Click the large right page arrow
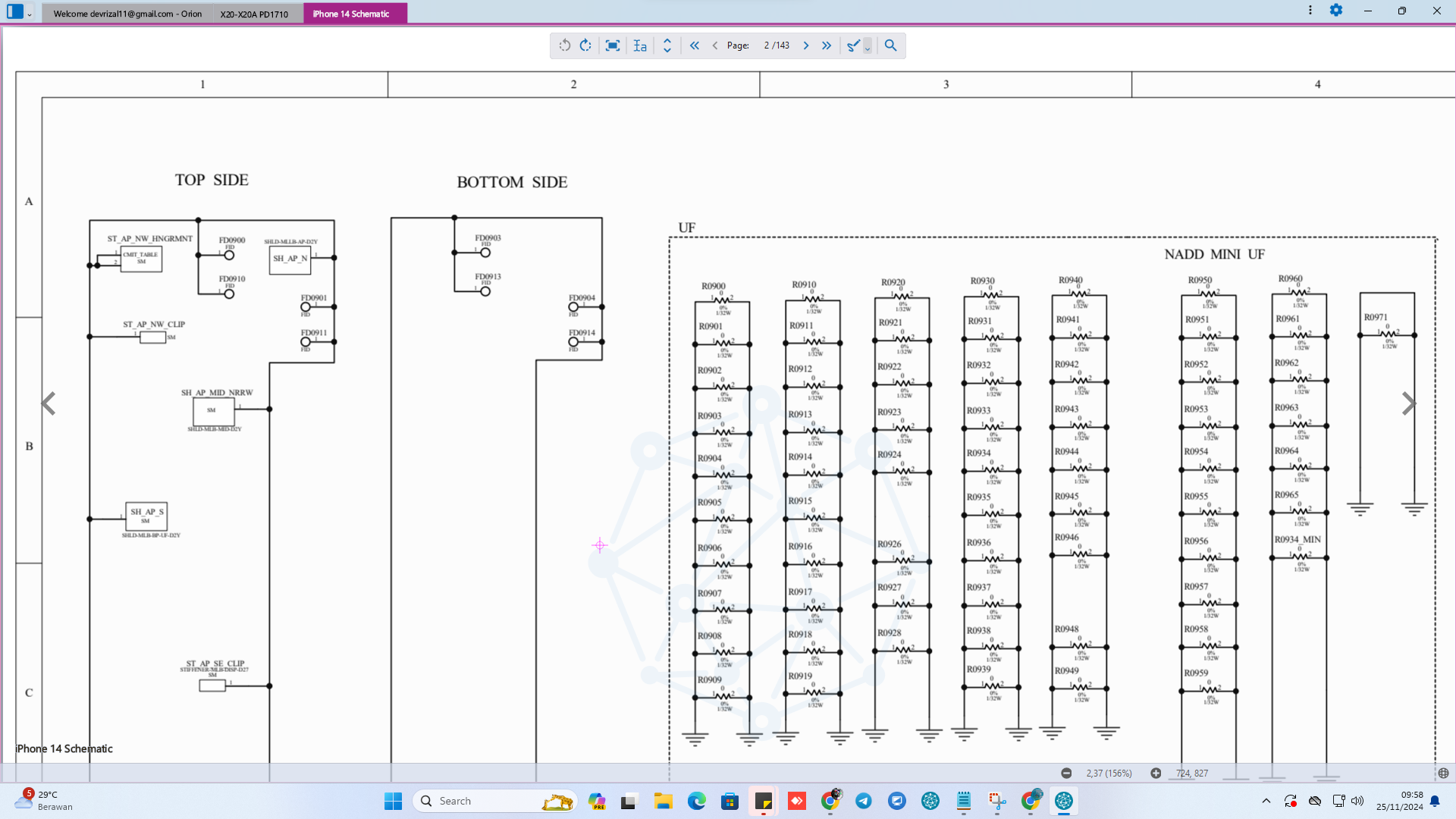This screenshot has width=1456, height=819. click(1408, 403)
